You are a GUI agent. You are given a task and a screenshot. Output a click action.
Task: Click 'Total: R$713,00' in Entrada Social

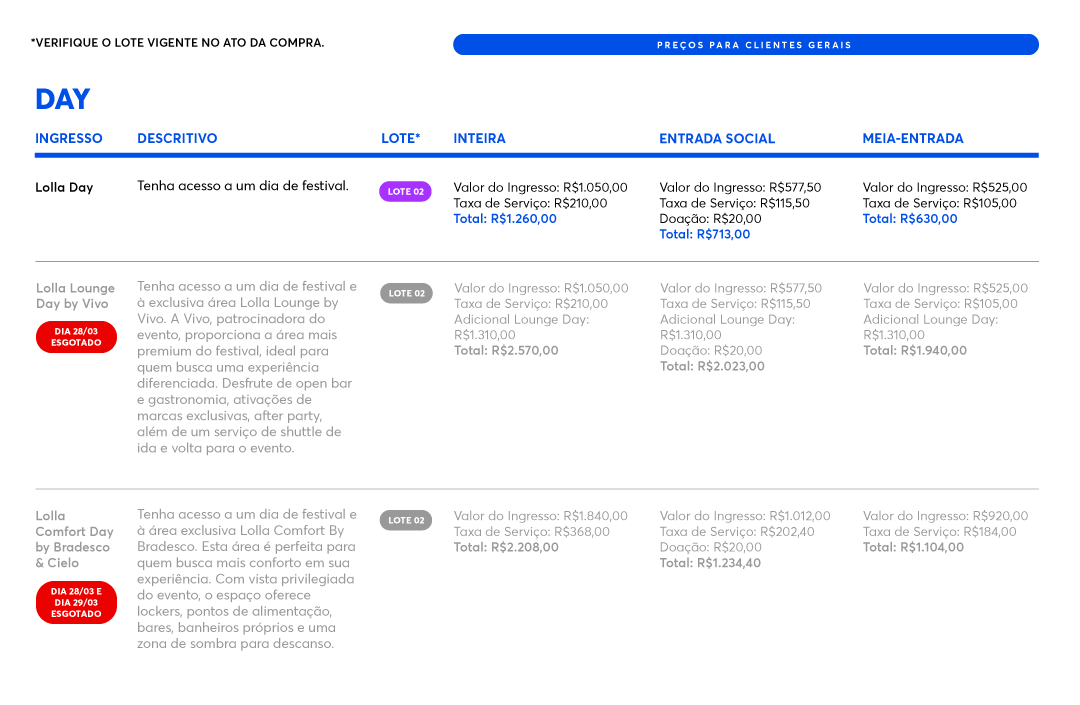705,234
